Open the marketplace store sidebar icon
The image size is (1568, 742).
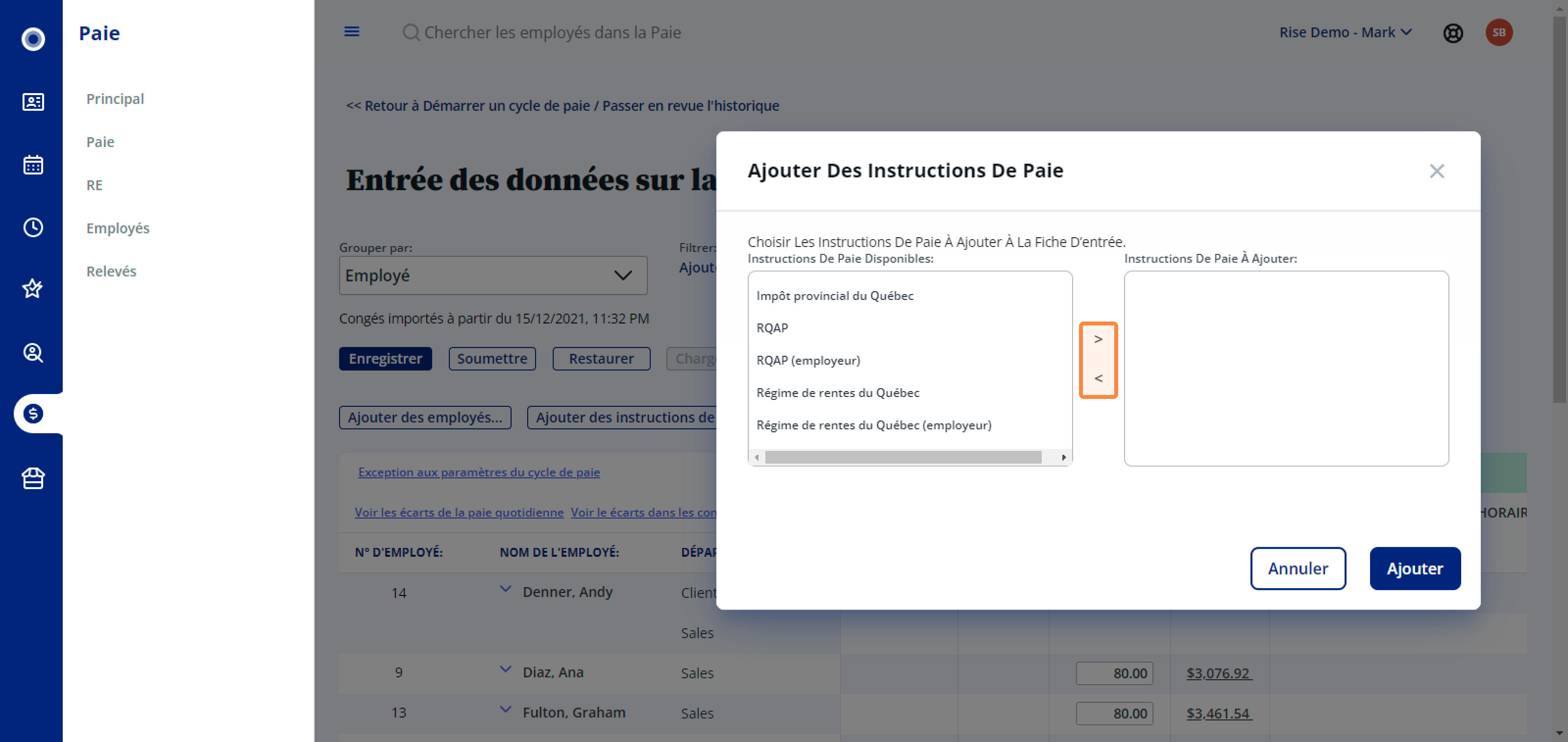click(x=33, y=478)
